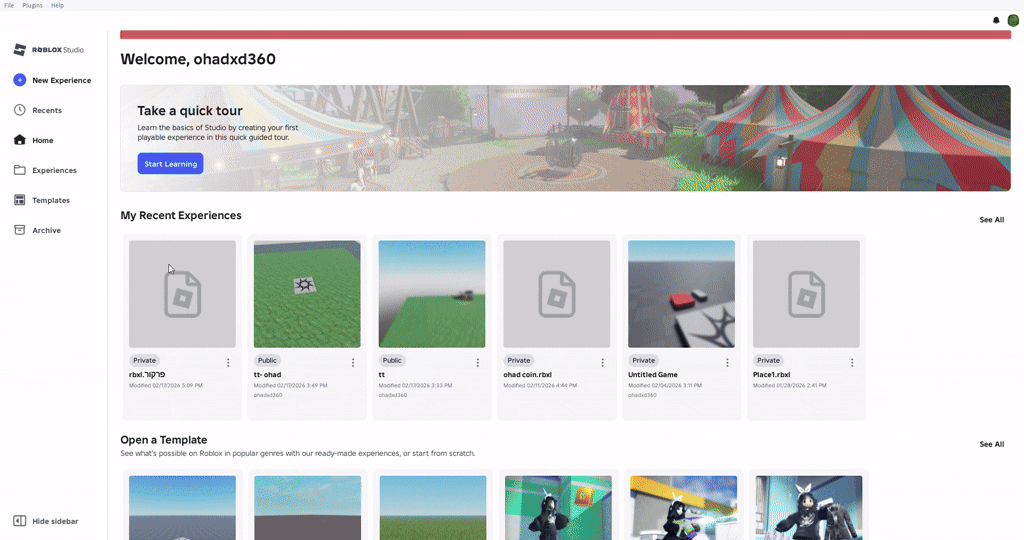
Task: Open the tt experience thumbnail
Action: coord(432,294)
